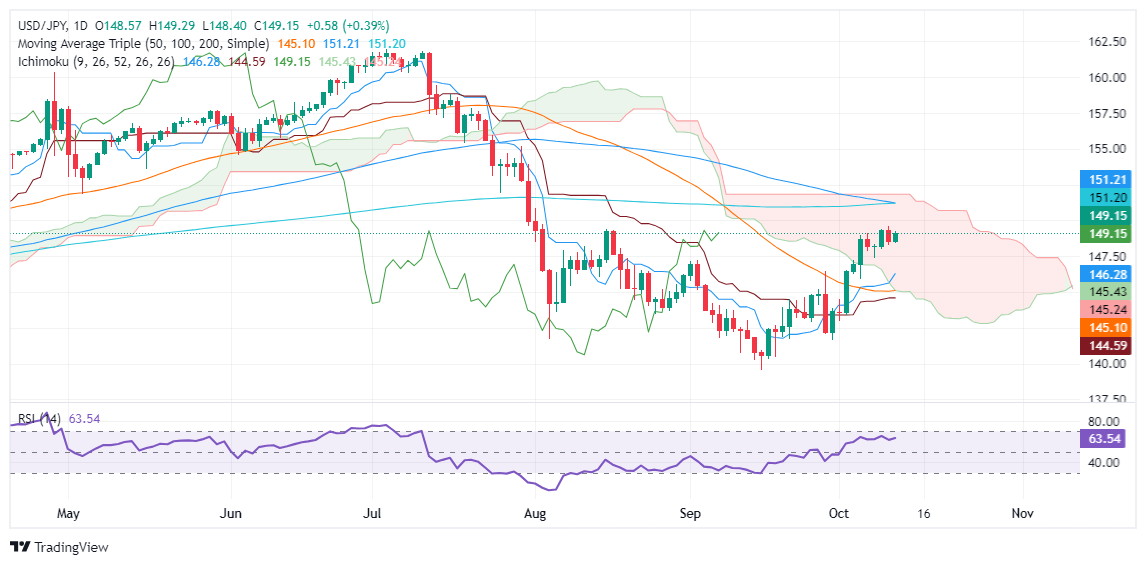1146x565 pixels.
Task: Select the Oct date on time axis
Action: click(x=840, y=515)
